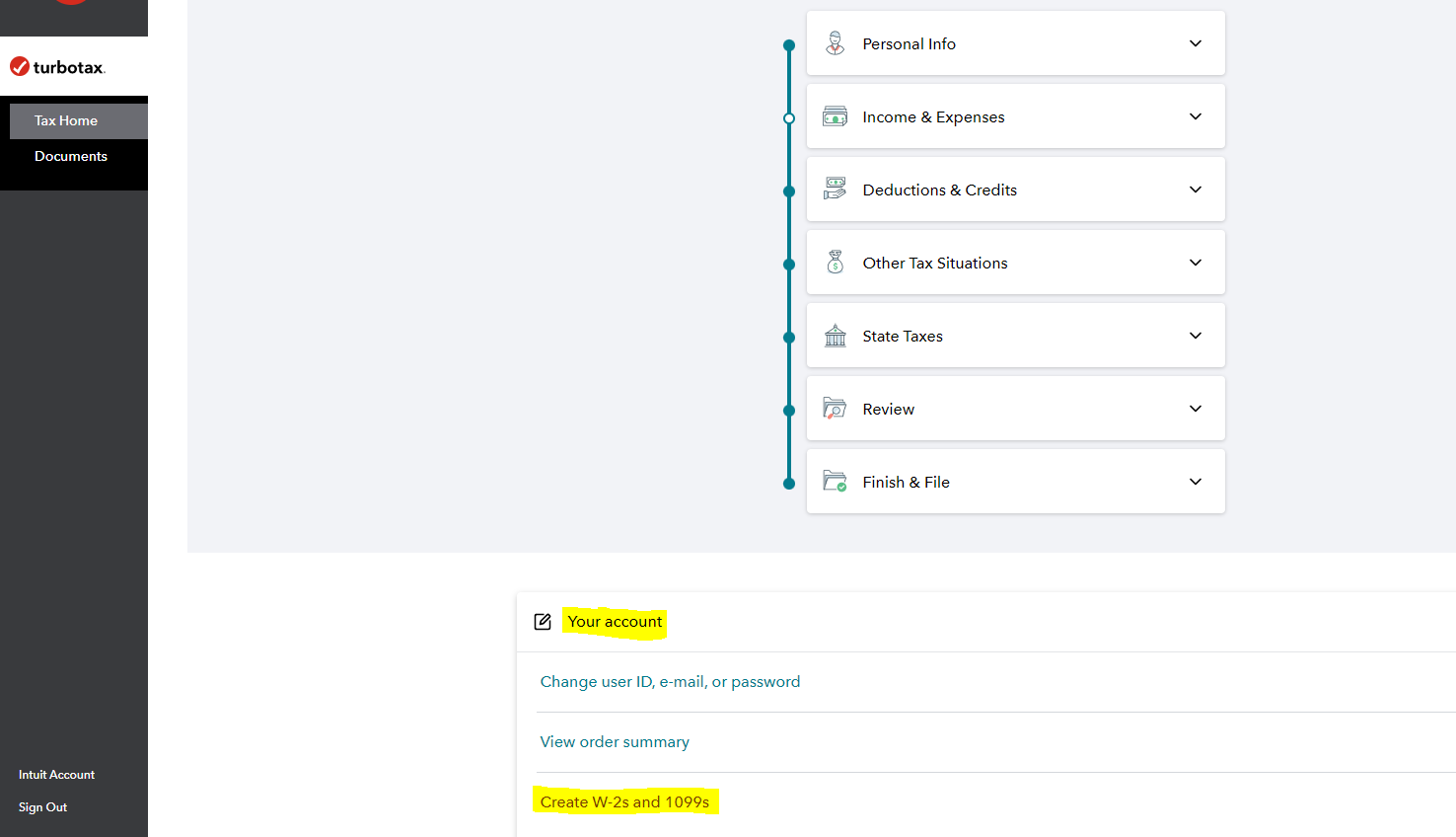The image size is (1456, 837).
Task: Open Change user ID, e-mail, or password
Action: (670, 682)
